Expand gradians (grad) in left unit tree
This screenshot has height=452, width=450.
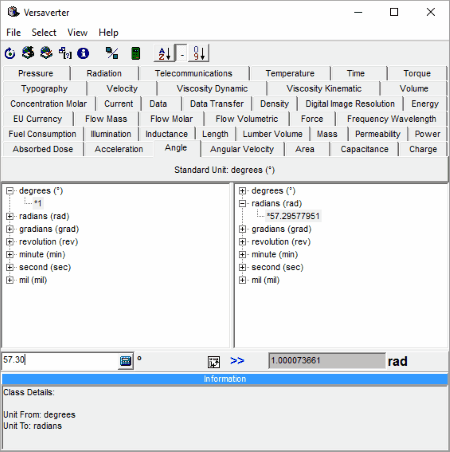(x=10, y=229)
